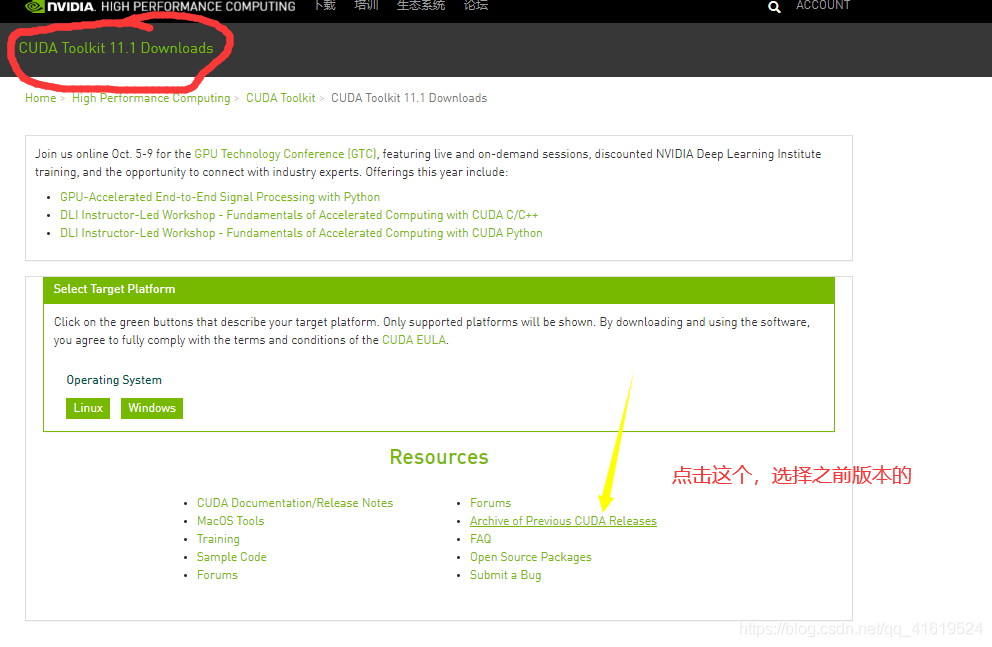This screenshot has width=992, height=647.
Task: Open Archive of Previous CUDA Releases
Action: click(563, 521)
